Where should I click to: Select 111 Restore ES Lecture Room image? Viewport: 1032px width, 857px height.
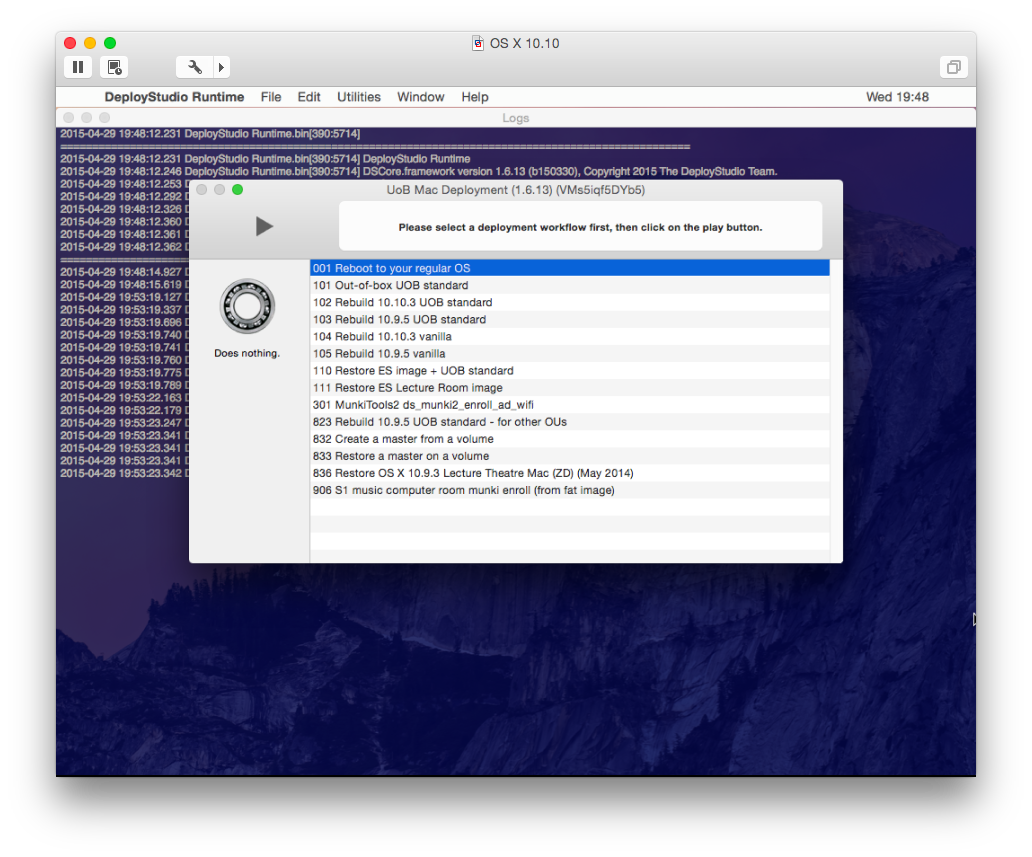pos(570,388)
